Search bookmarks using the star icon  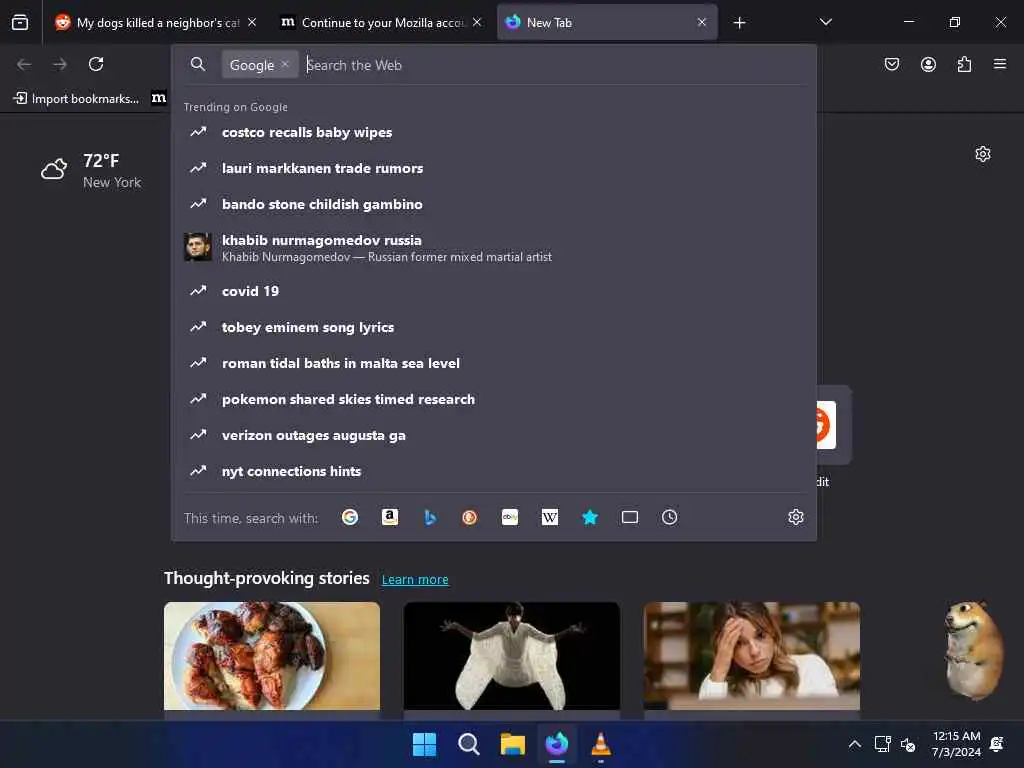590,517
